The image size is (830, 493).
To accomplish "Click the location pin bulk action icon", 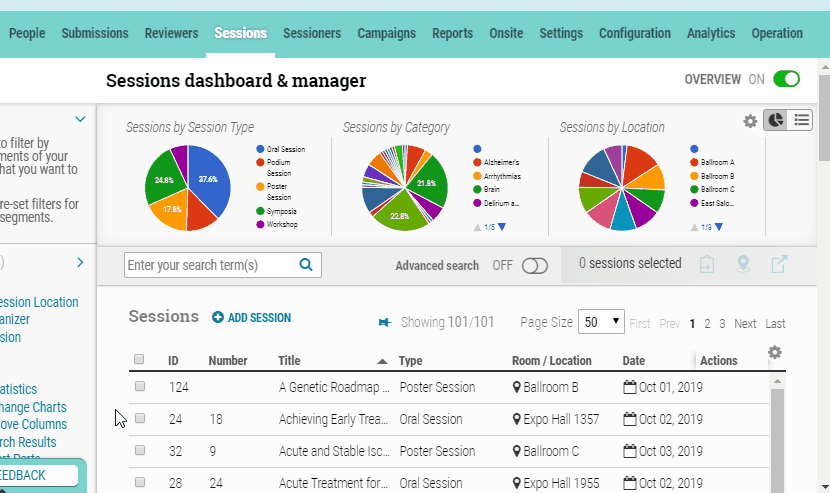I will coord(743,264).
